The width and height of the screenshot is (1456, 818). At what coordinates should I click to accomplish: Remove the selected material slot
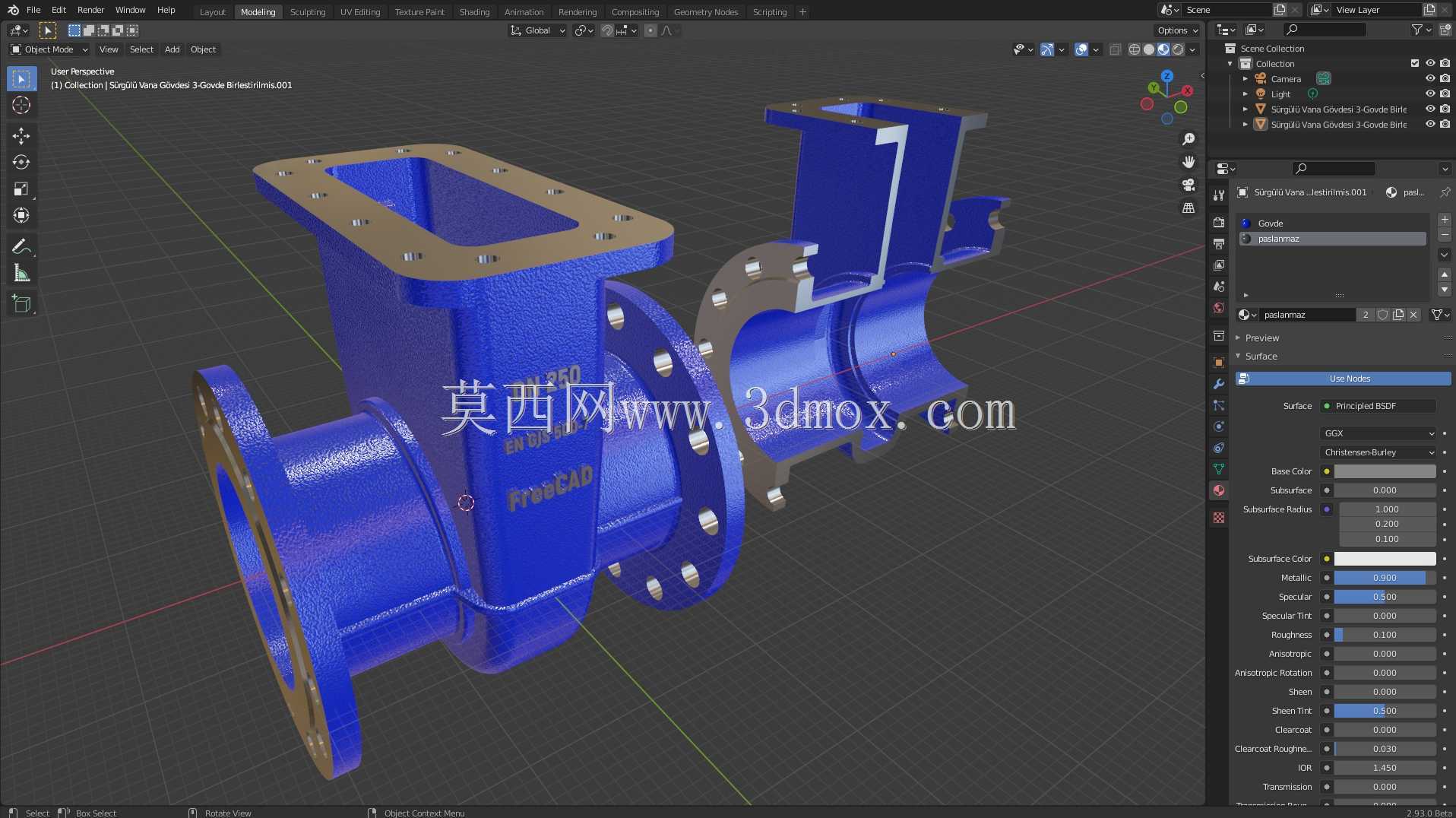pyautogui.click(x=1445, y=235)
